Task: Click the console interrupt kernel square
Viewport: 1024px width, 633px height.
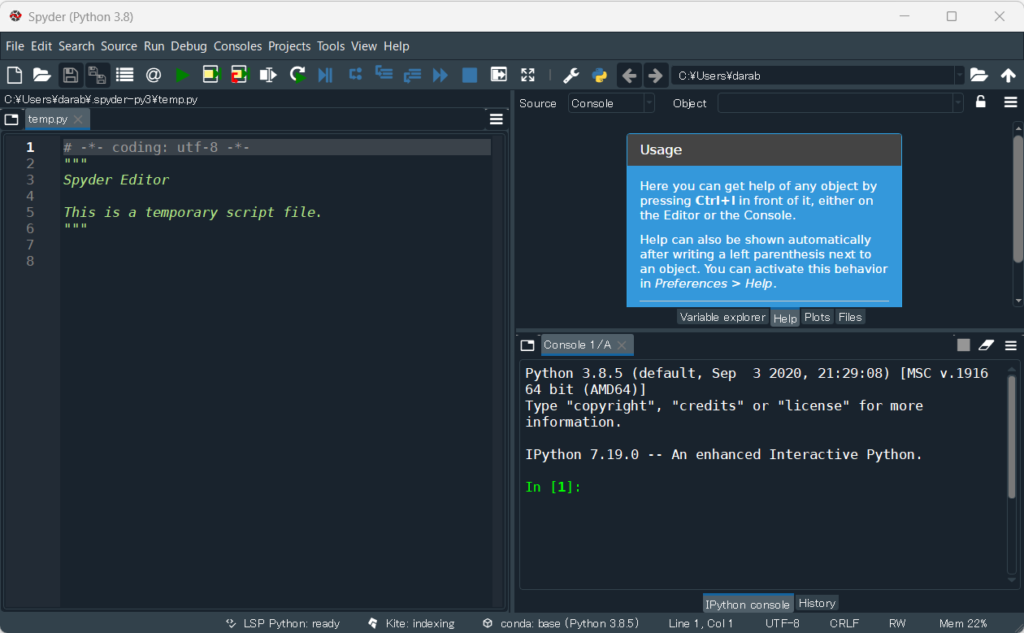Action: tap(963, 345)
